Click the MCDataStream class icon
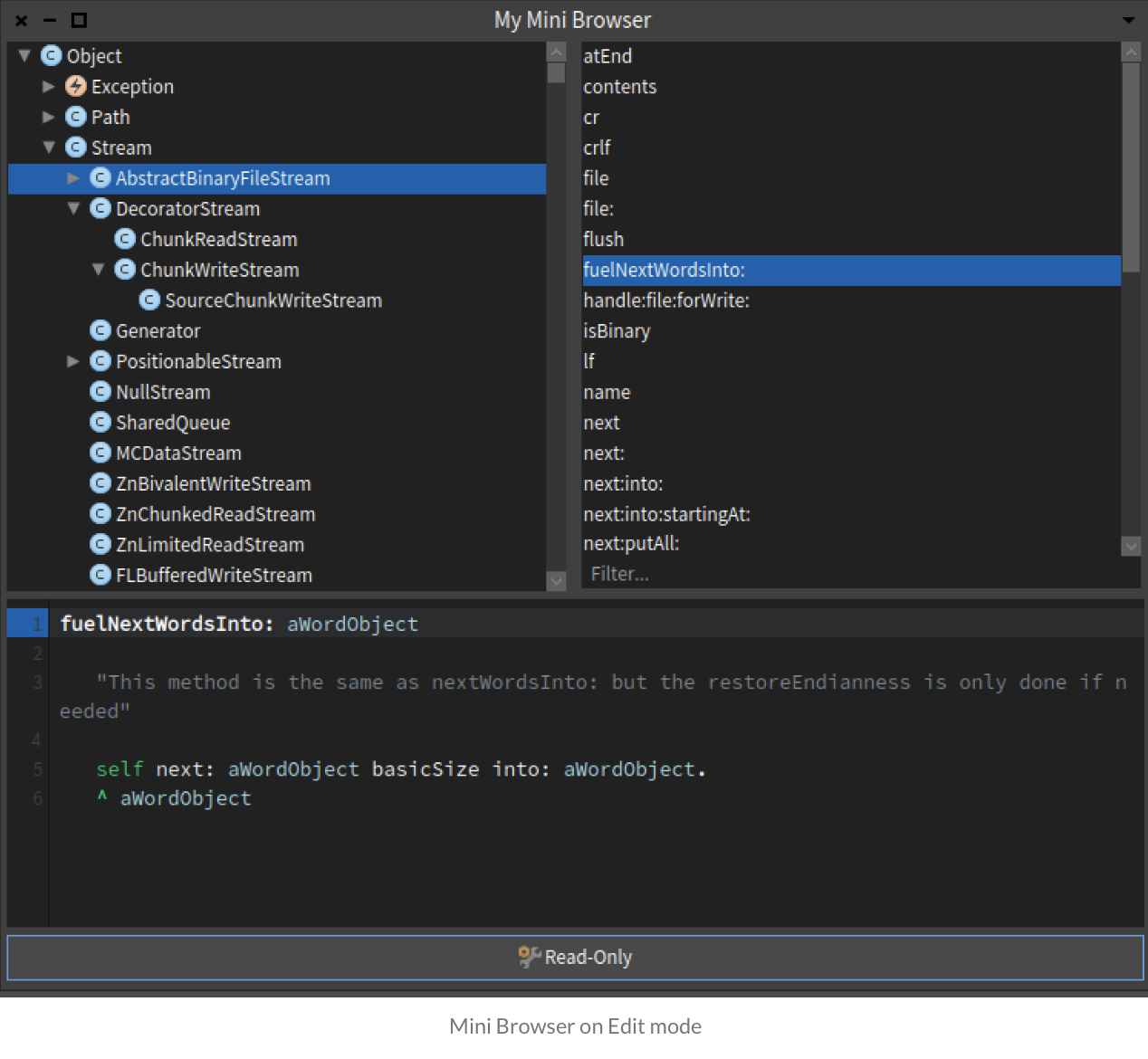The height and width of the screenshot is (1059, 1148). click(x=100, y=453)
